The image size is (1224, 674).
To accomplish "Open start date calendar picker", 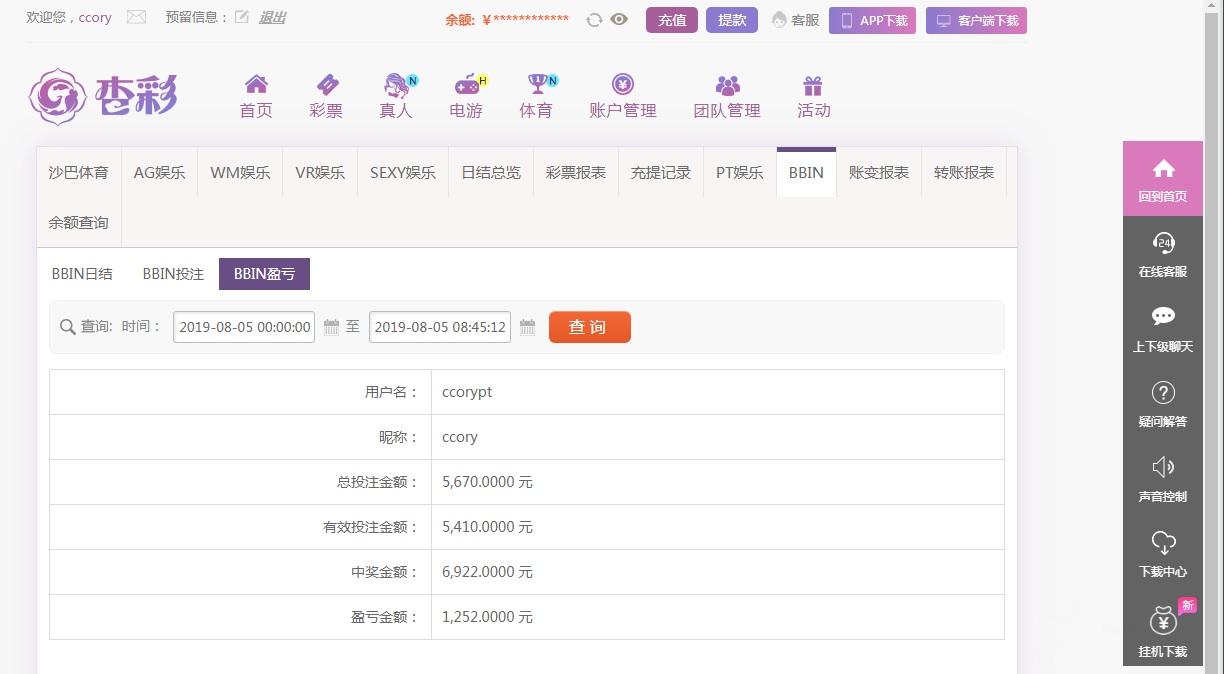I will point(331,327).
